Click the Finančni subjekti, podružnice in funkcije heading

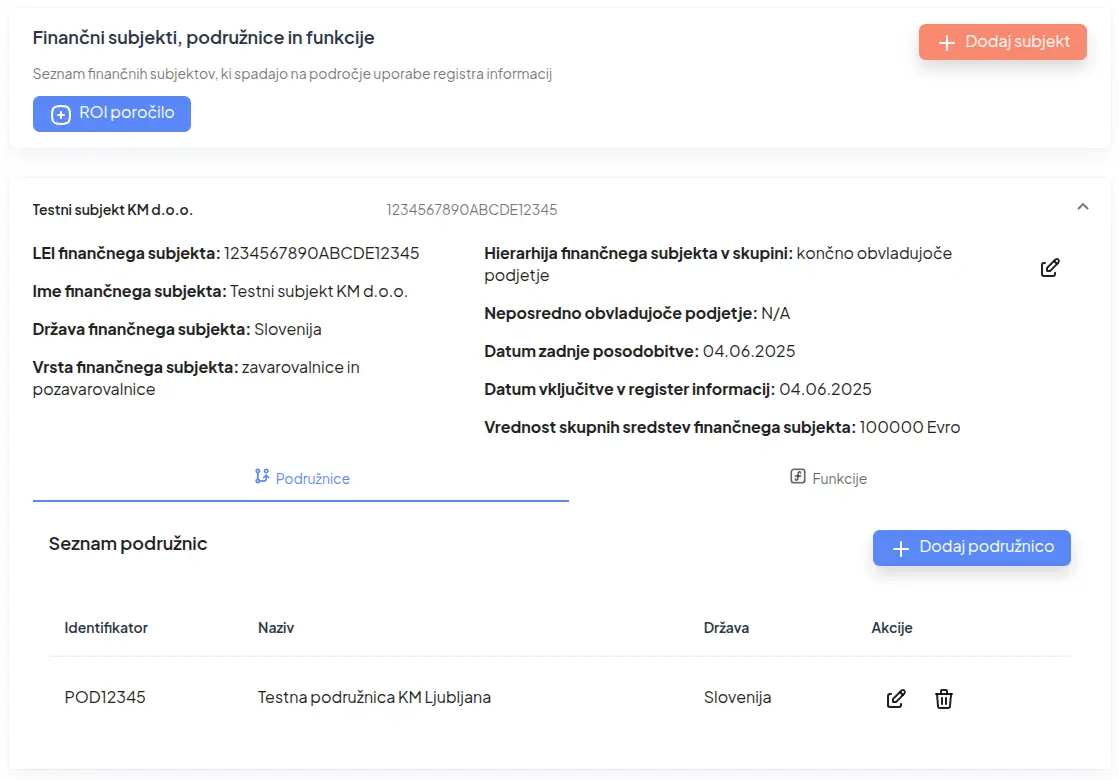[204, 38]
